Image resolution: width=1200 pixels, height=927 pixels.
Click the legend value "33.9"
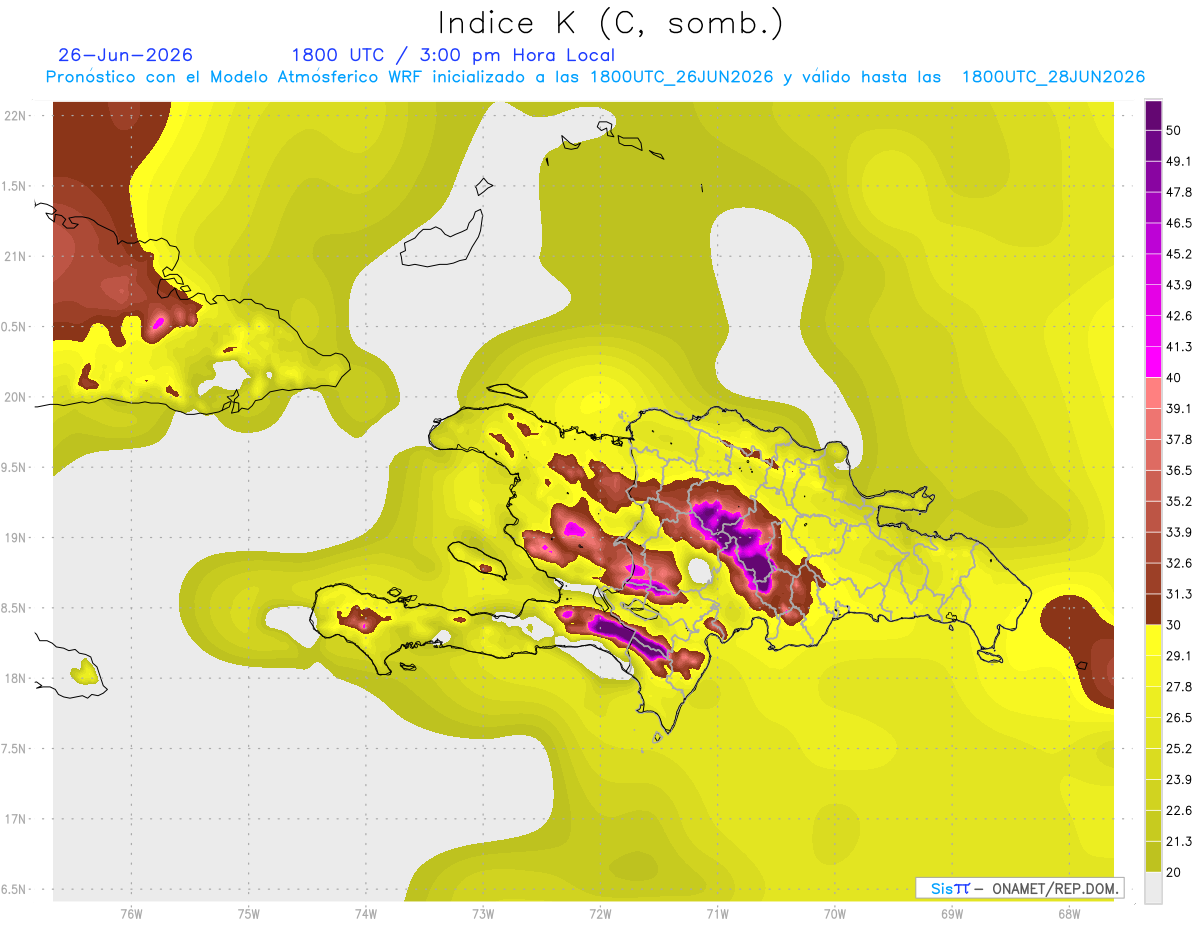coord(1178,532)
